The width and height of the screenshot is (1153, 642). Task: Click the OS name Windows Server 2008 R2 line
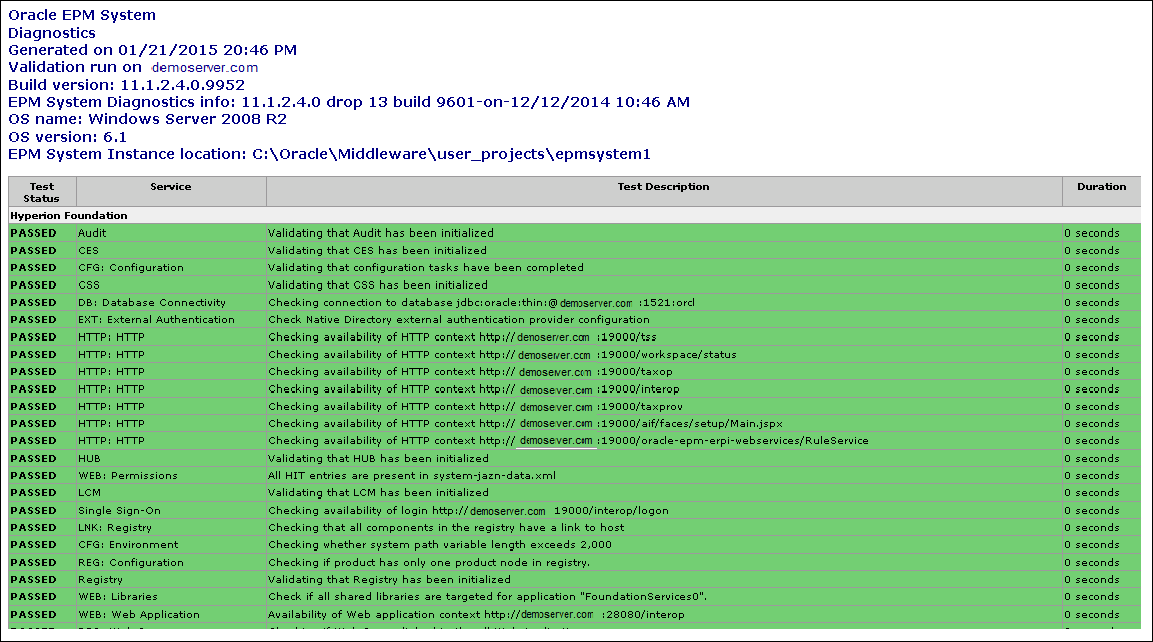[147, 119]
